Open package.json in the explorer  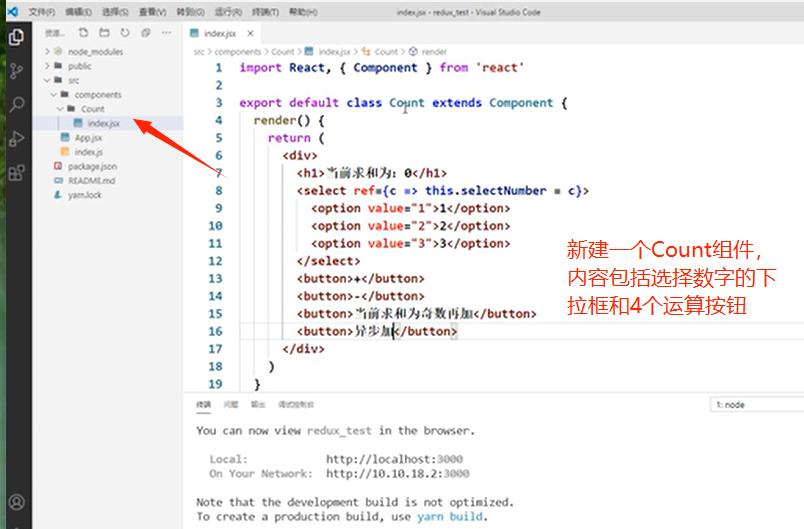coord(92,166)
